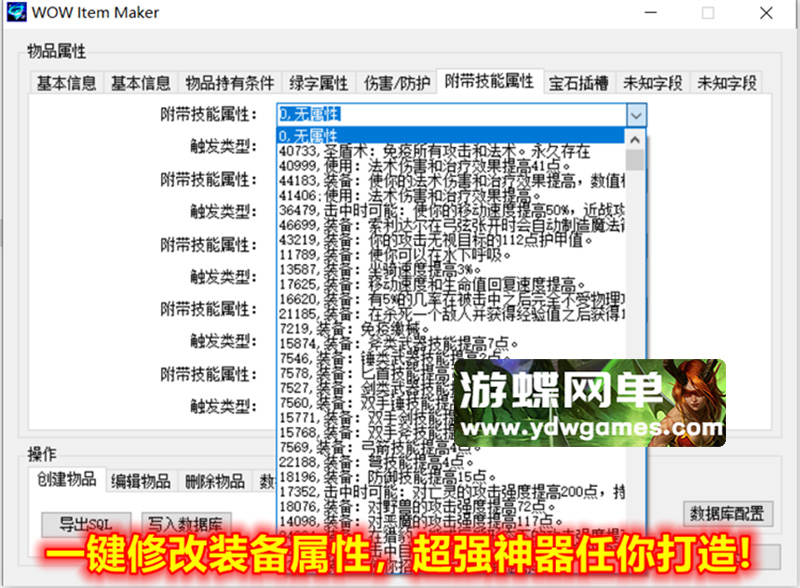
Task: Open the 附带技能属性 combo box arrow
Action: (x=636, y=115)
